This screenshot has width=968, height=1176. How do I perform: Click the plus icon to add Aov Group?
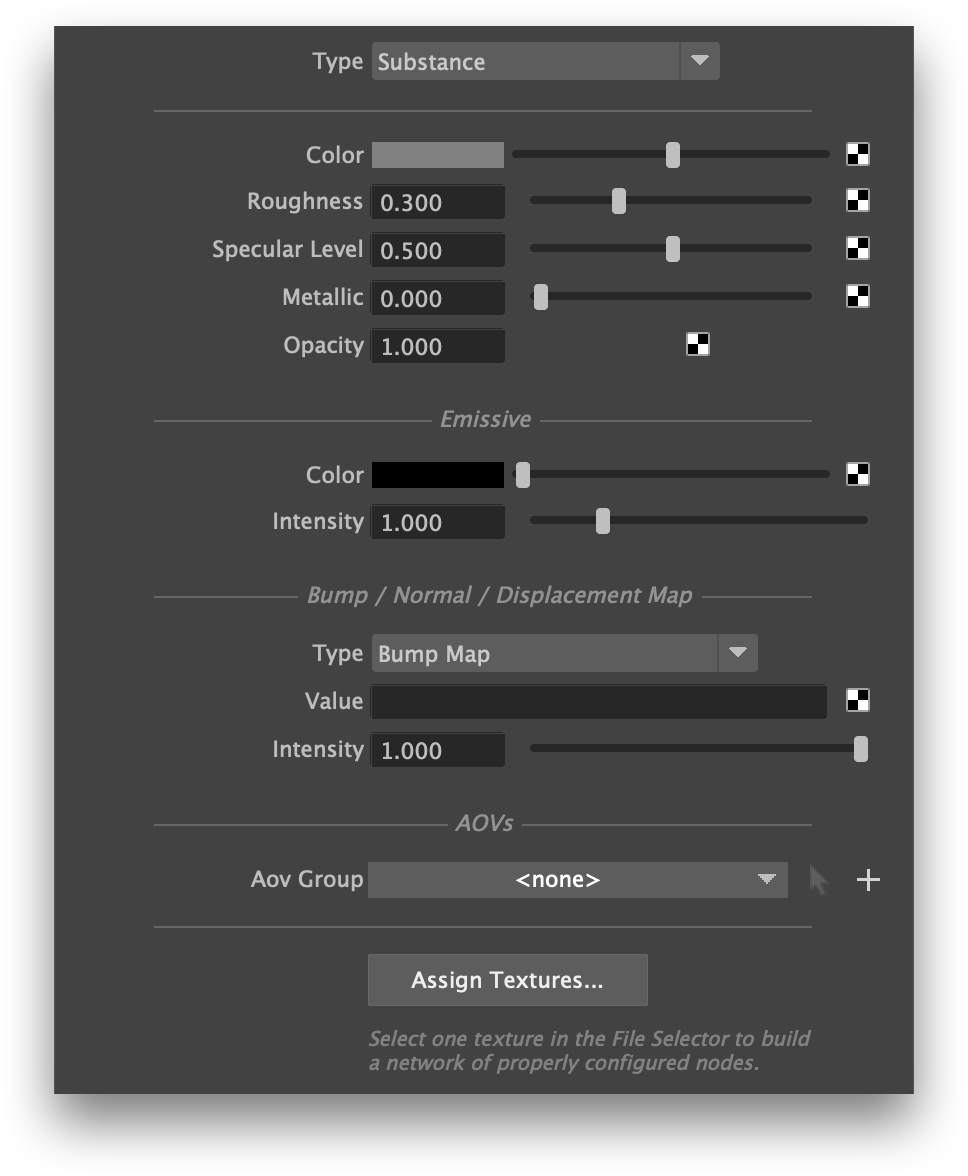pyautogui.click(x=868, y=880)
